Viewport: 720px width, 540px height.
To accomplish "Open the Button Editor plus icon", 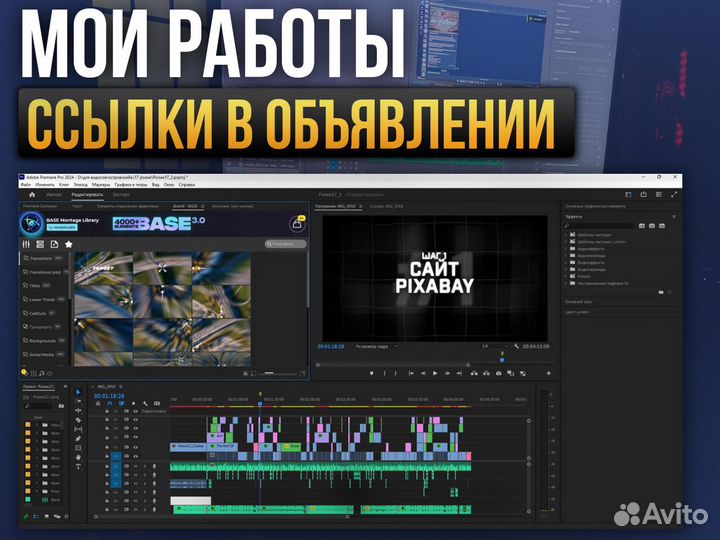I will click(x=548, y=374).
